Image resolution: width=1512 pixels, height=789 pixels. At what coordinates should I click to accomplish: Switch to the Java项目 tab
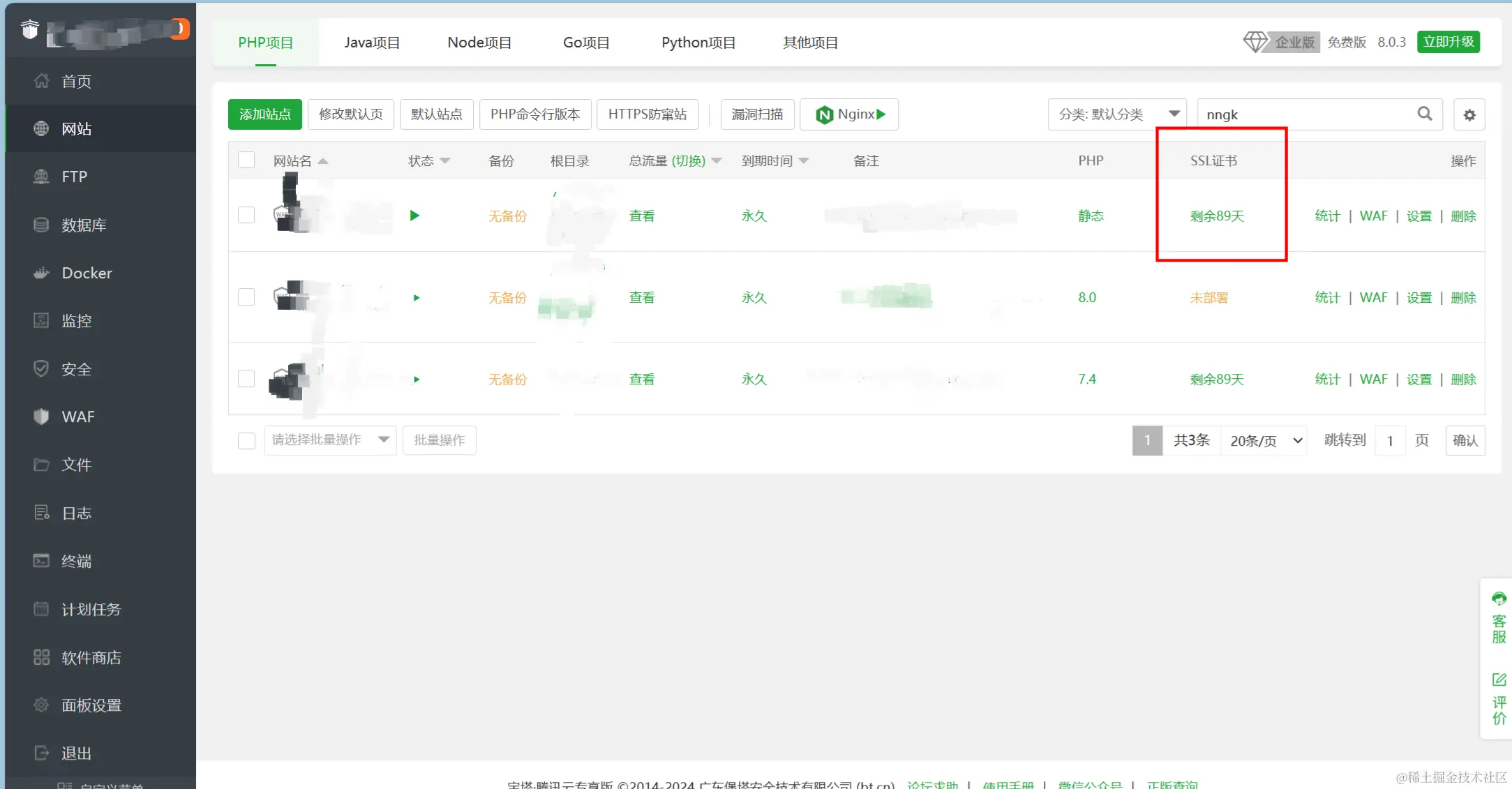click(x=372, y=43)
